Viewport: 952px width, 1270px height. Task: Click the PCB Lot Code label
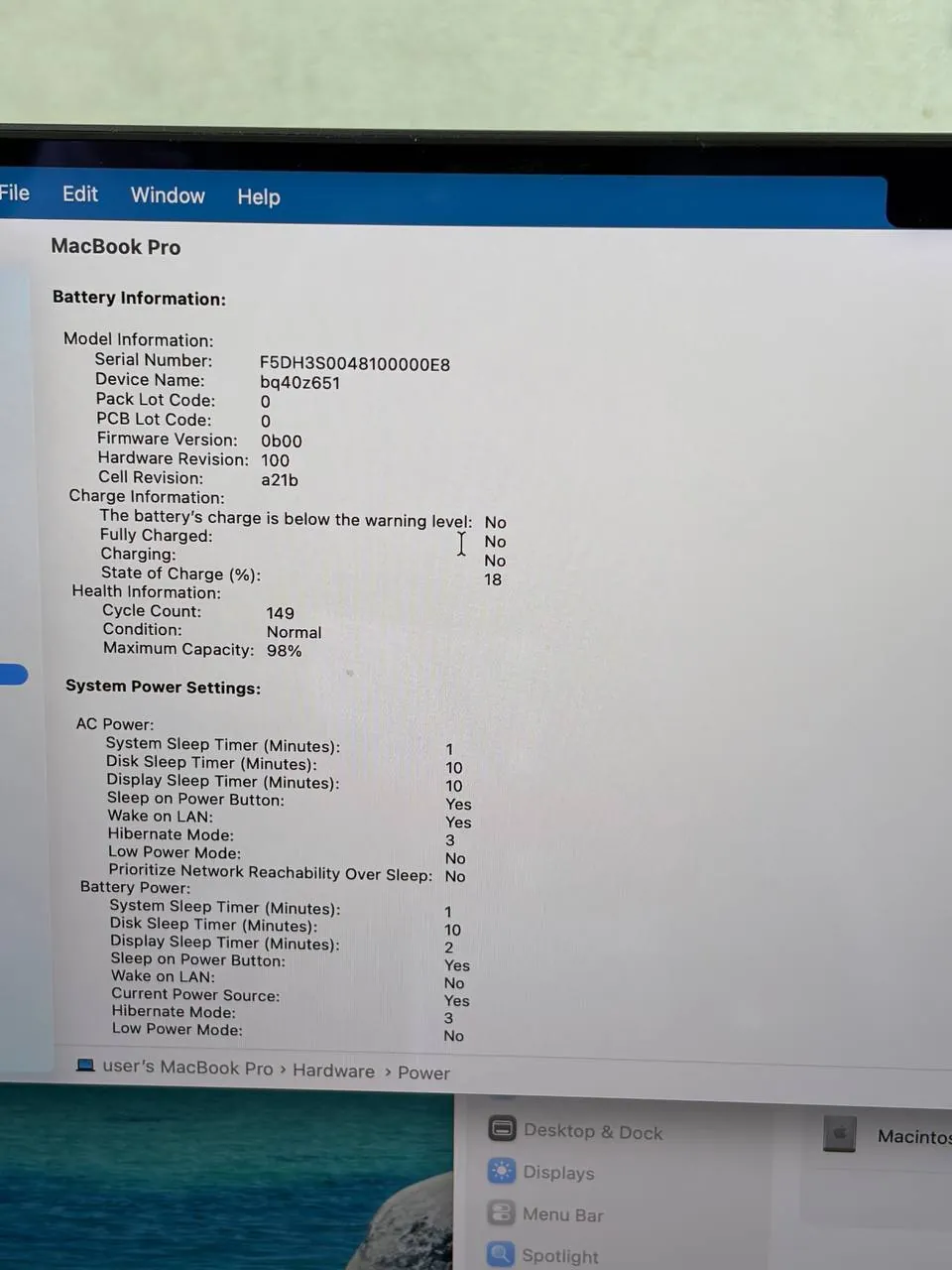click(154, 419)
